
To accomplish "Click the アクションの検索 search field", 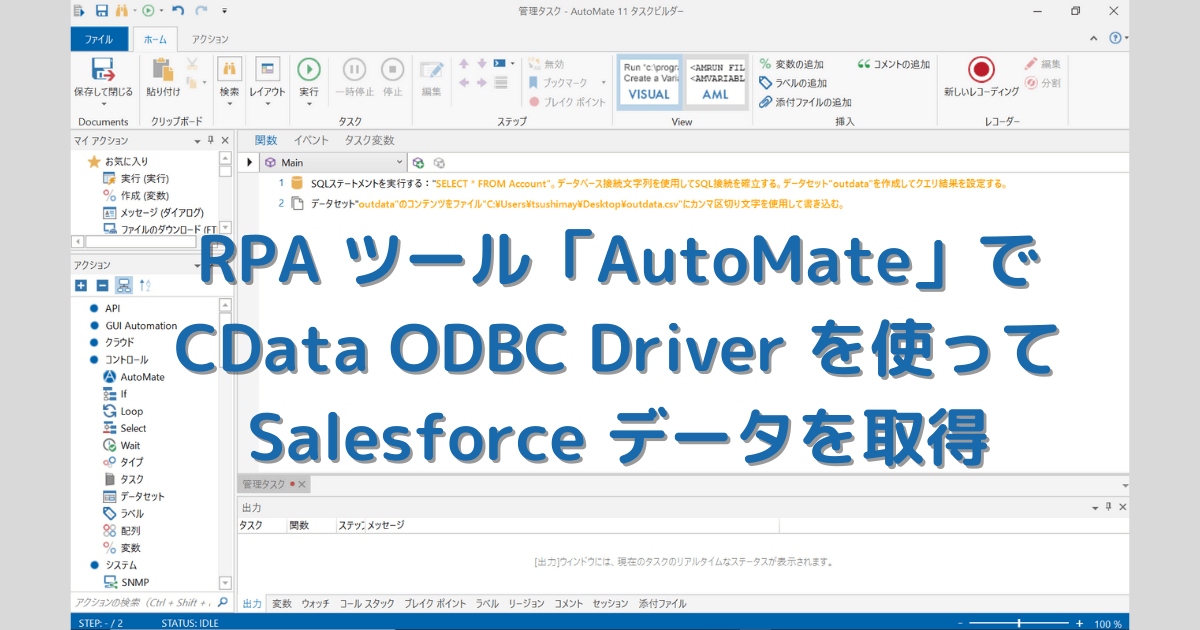I will coord(143,603).
